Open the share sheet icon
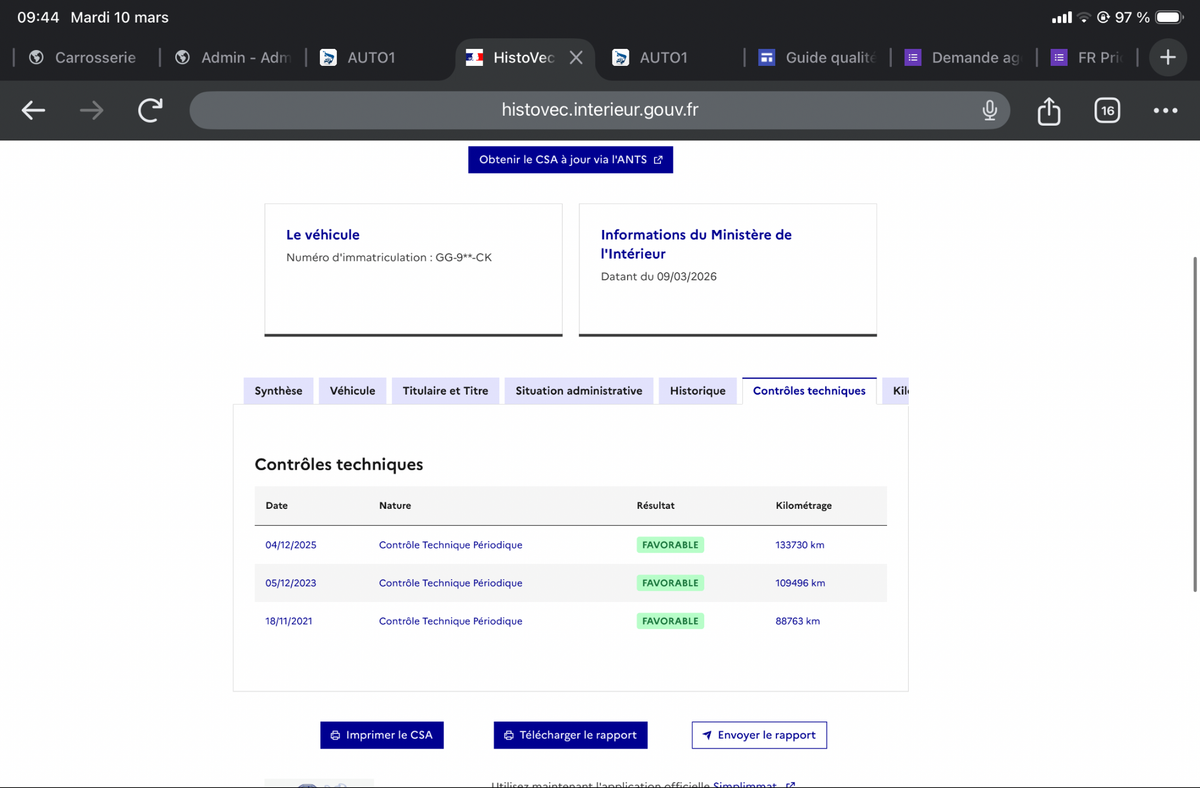This screenshot has height=788, width=1200. tap(1048, 110)
